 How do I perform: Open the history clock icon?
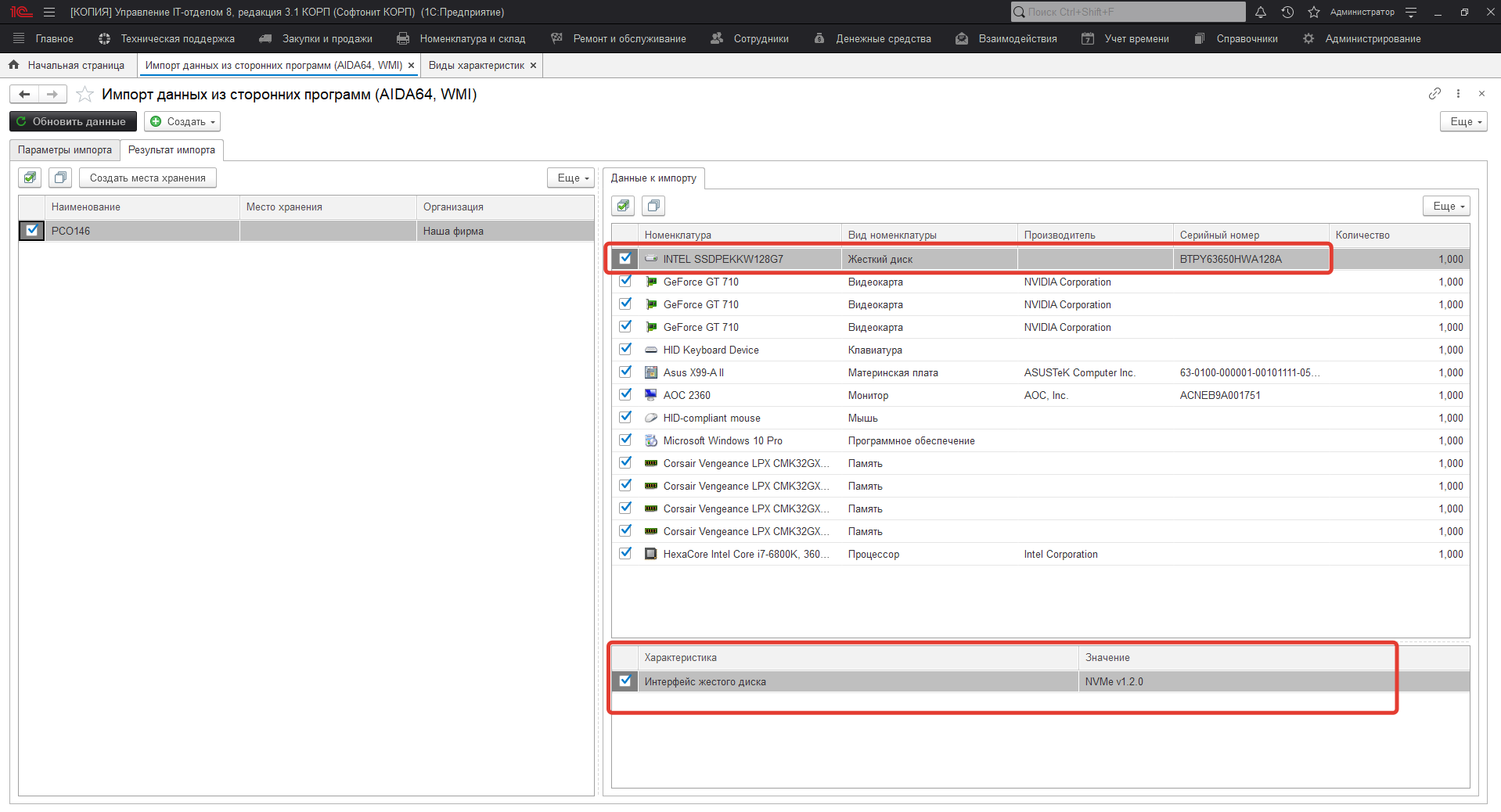pos(1287,12)
